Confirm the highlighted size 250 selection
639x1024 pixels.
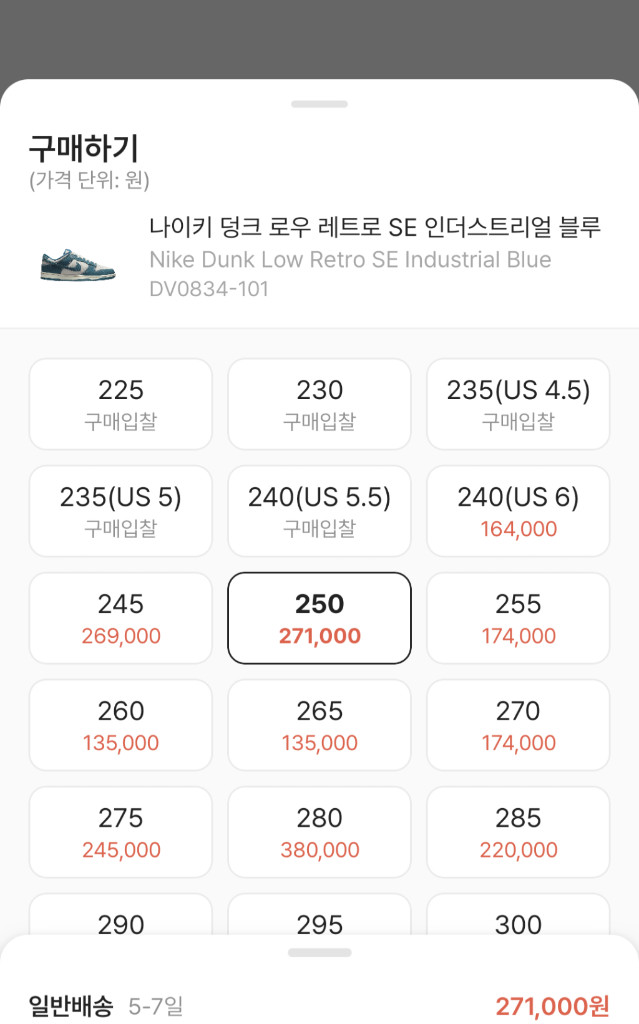point(318,618)
